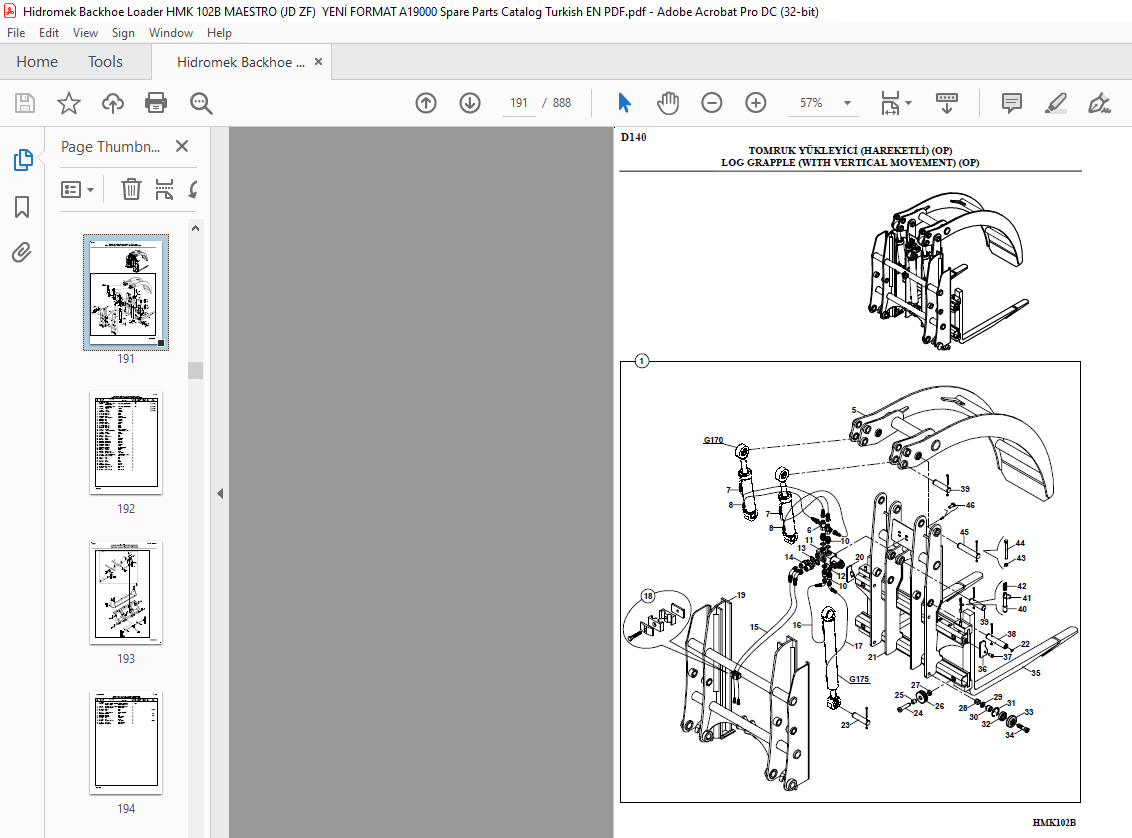The height and width of the screenshot is (838, 1132).
Task: Open thumbnail options menu dropdown
Action: tap(78, 190)
